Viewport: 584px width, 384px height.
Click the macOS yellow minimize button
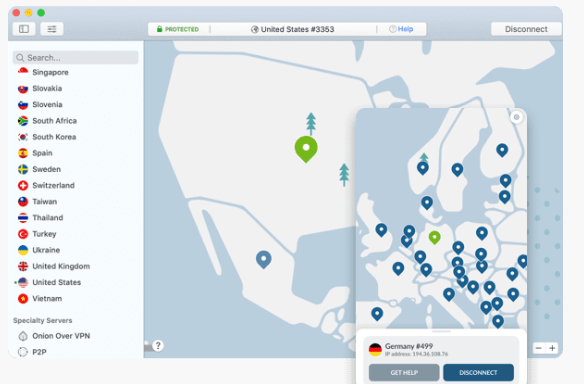tap(29, 13)
